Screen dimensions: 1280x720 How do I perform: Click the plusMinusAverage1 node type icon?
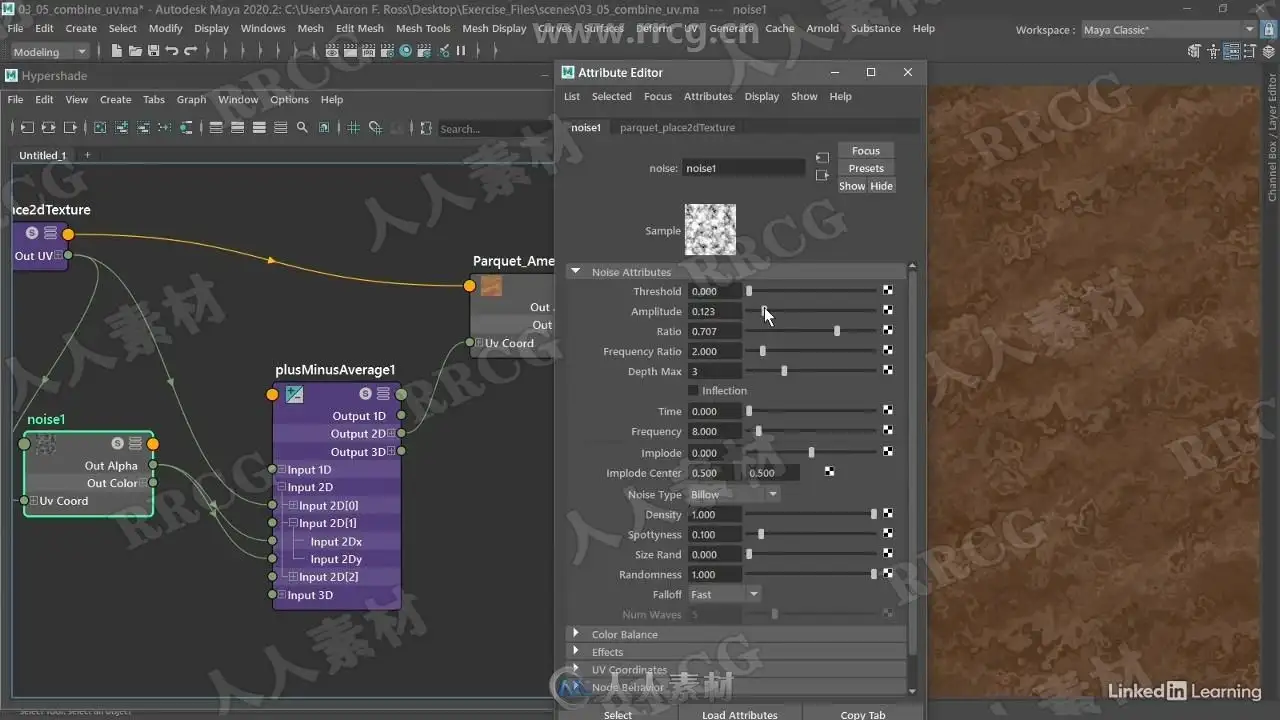point(294,395)
